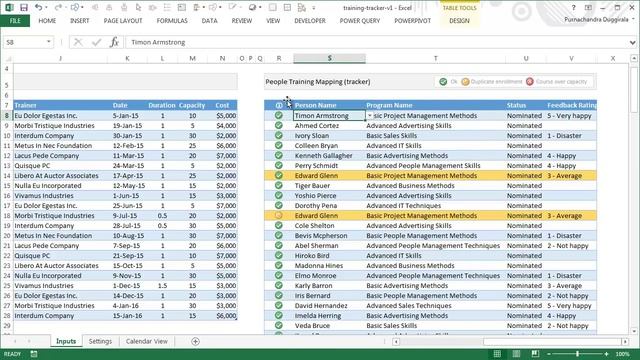Open the Name Box dropdown
The width and height of the screenshot is (640, 360).
click(x=49, y=42)
